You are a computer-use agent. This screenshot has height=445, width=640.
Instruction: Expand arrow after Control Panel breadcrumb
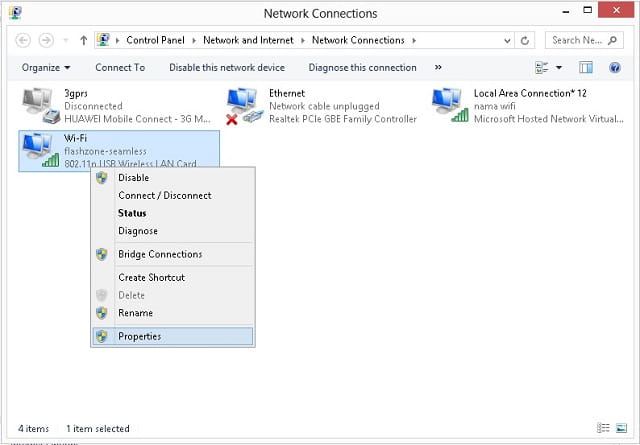pos(194,40)
